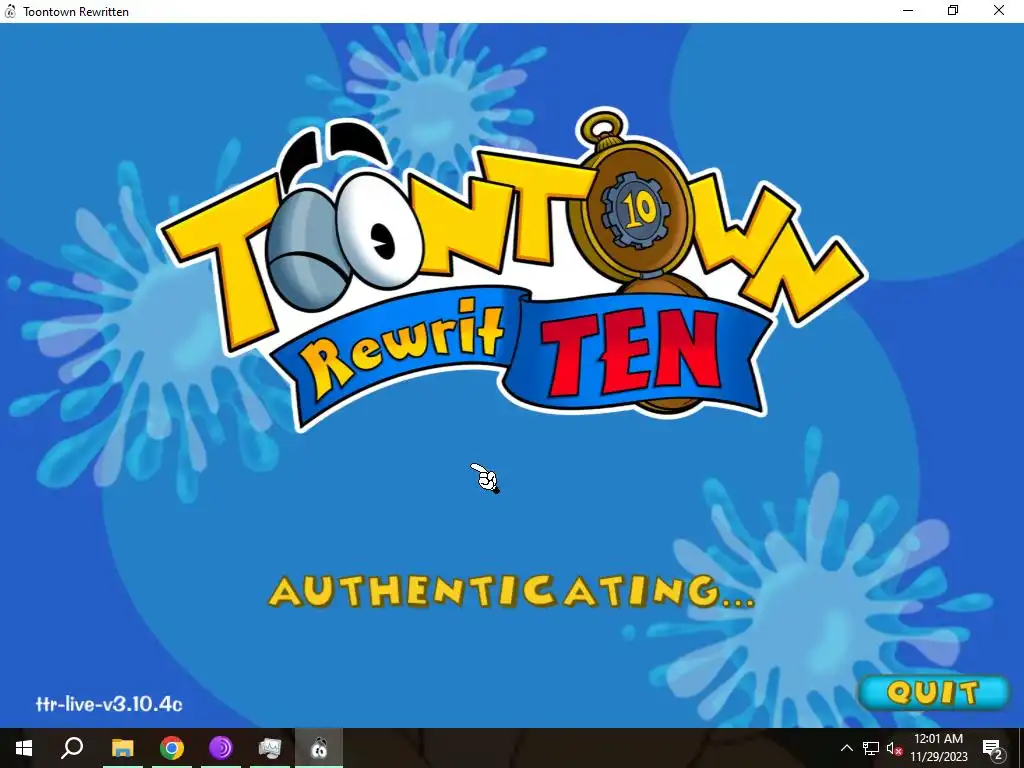Open File Explorer from the taskbar
This screenshot has height=768, width=1024.
coord(122,748)
